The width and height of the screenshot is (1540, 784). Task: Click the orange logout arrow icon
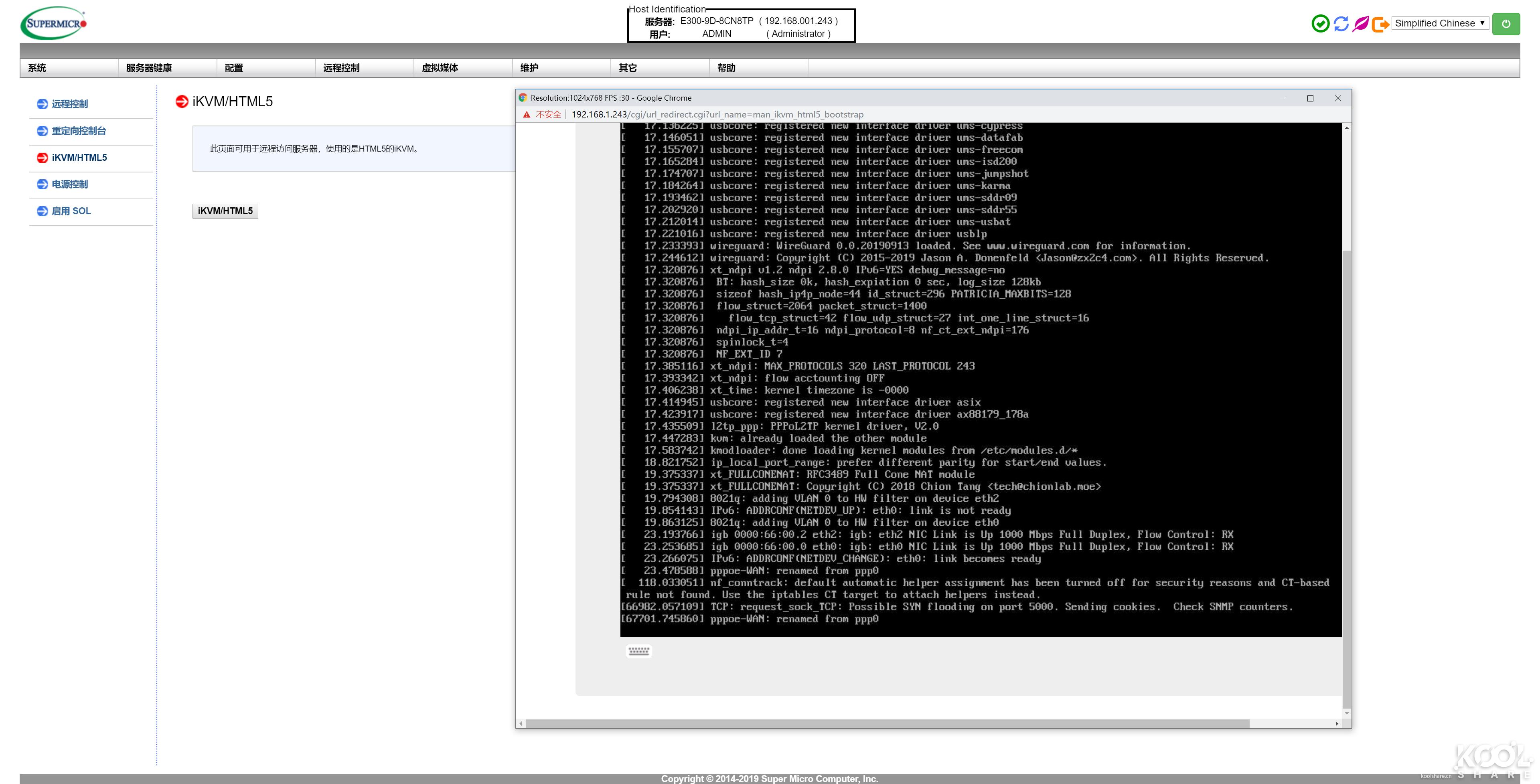[x=1380, y=24]
